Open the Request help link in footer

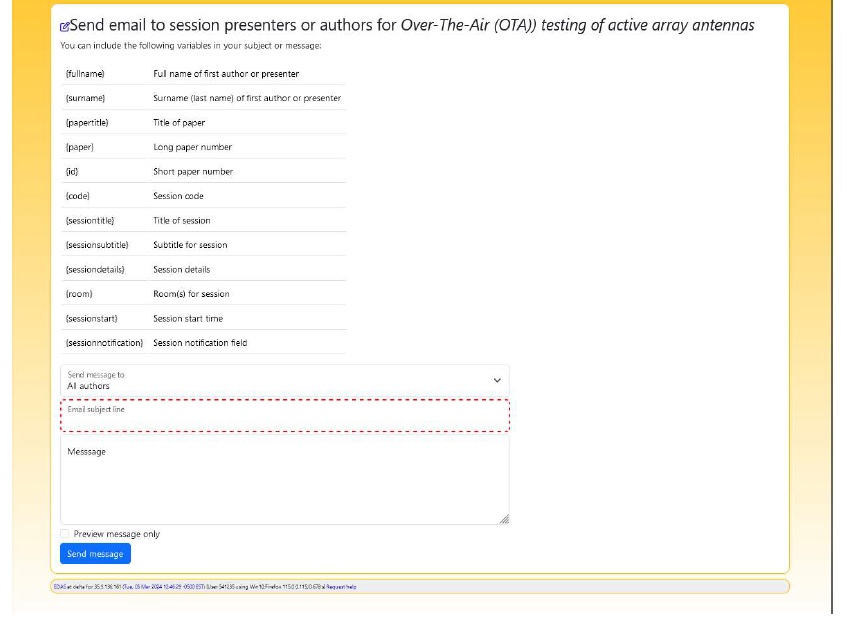tap(341, 587)
